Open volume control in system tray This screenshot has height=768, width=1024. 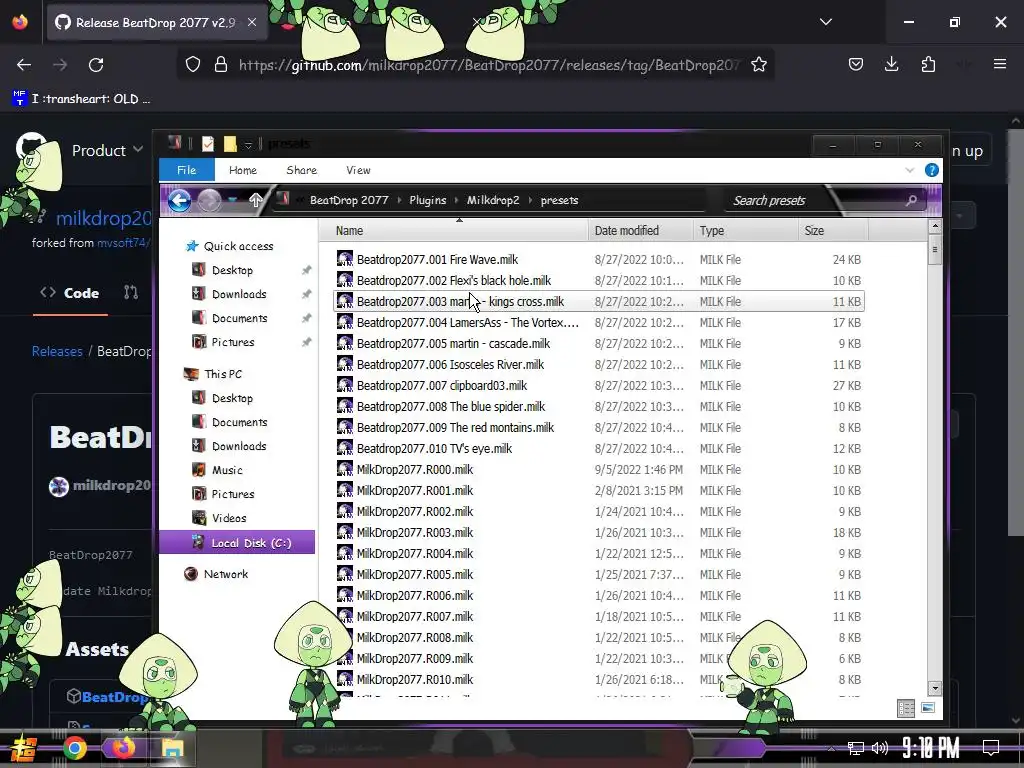pyautogui.click(x=880, y=748)
